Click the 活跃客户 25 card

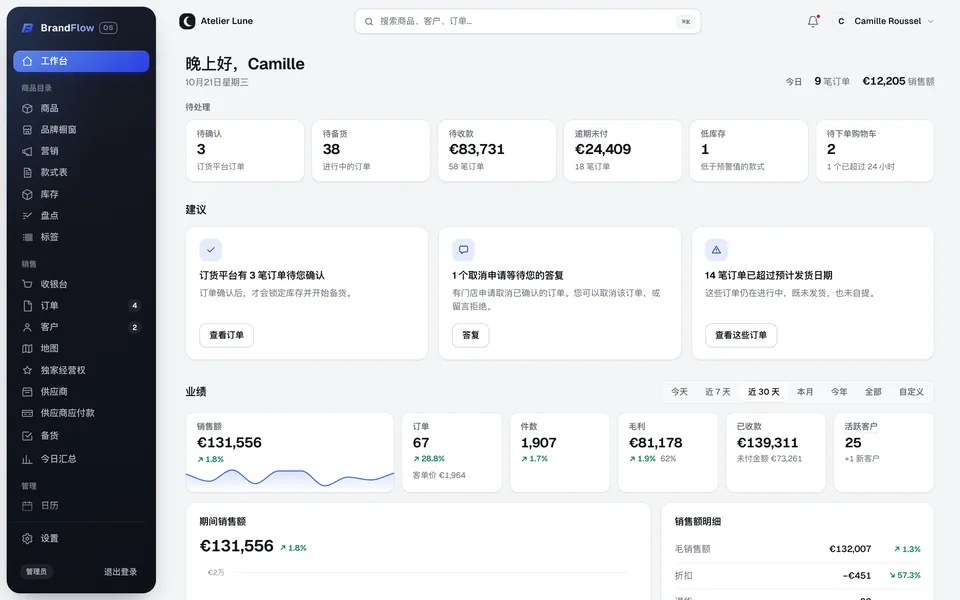point(884,452)
